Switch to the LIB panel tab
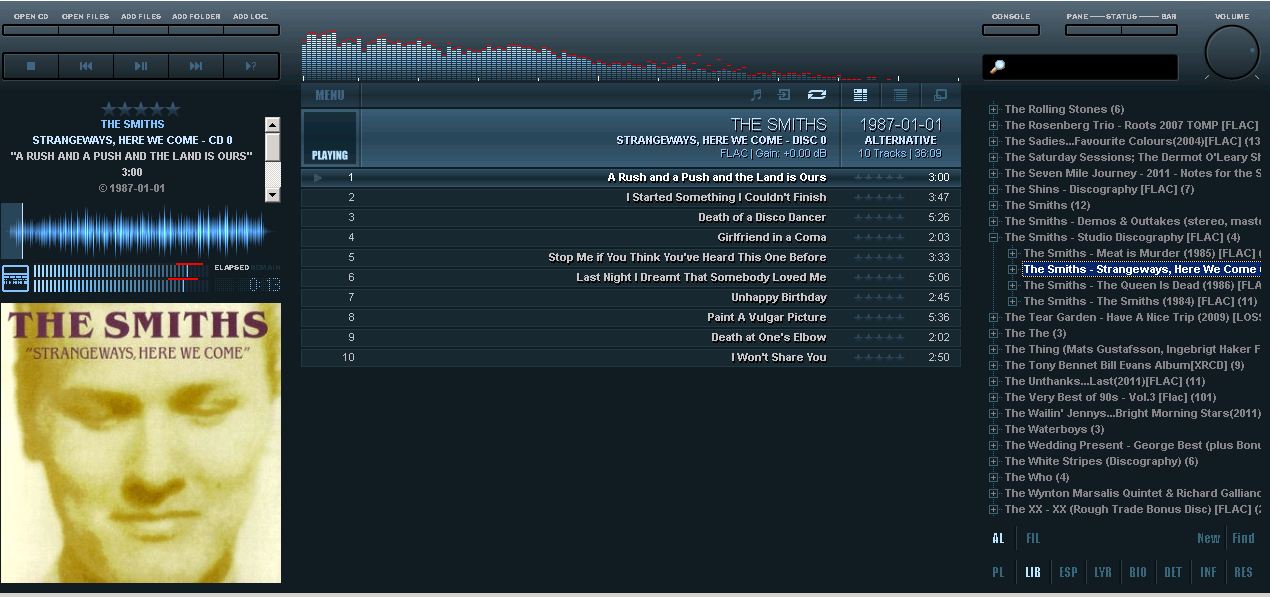The height and width of the screenshot is (597, 1270). 1033,572
